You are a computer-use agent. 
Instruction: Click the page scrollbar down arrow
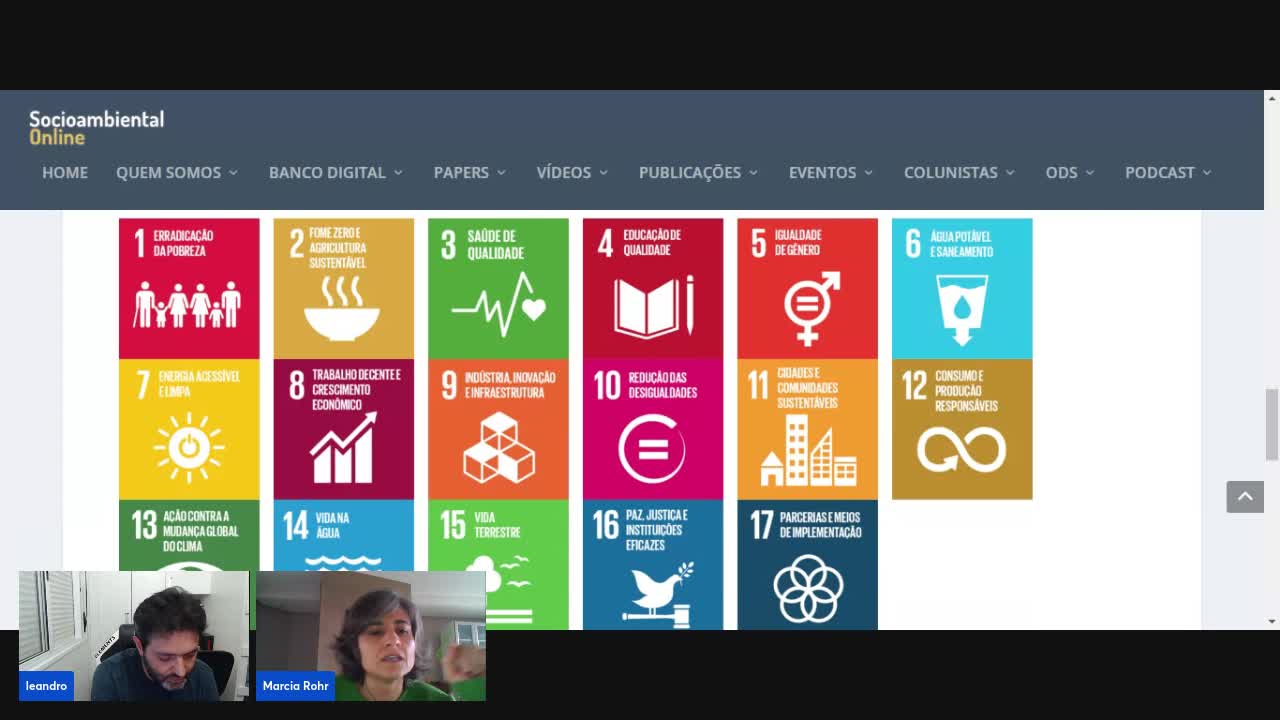[1272, 621]
